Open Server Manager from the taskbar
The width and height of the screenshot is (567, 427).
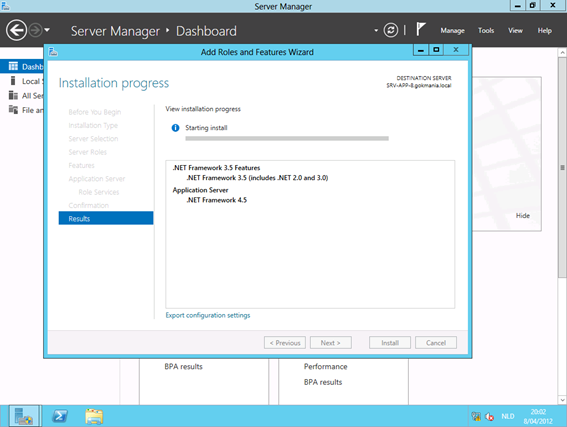tap(24, 416)
